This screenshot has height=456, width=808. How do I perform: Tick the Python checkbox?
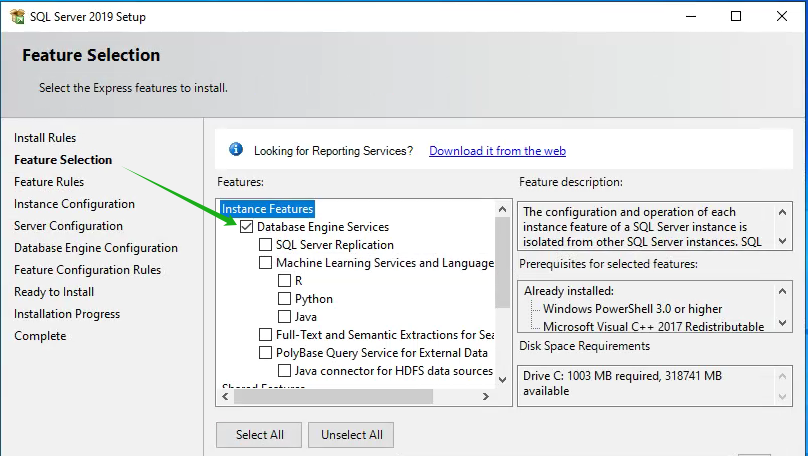click(x=284, y=299)
